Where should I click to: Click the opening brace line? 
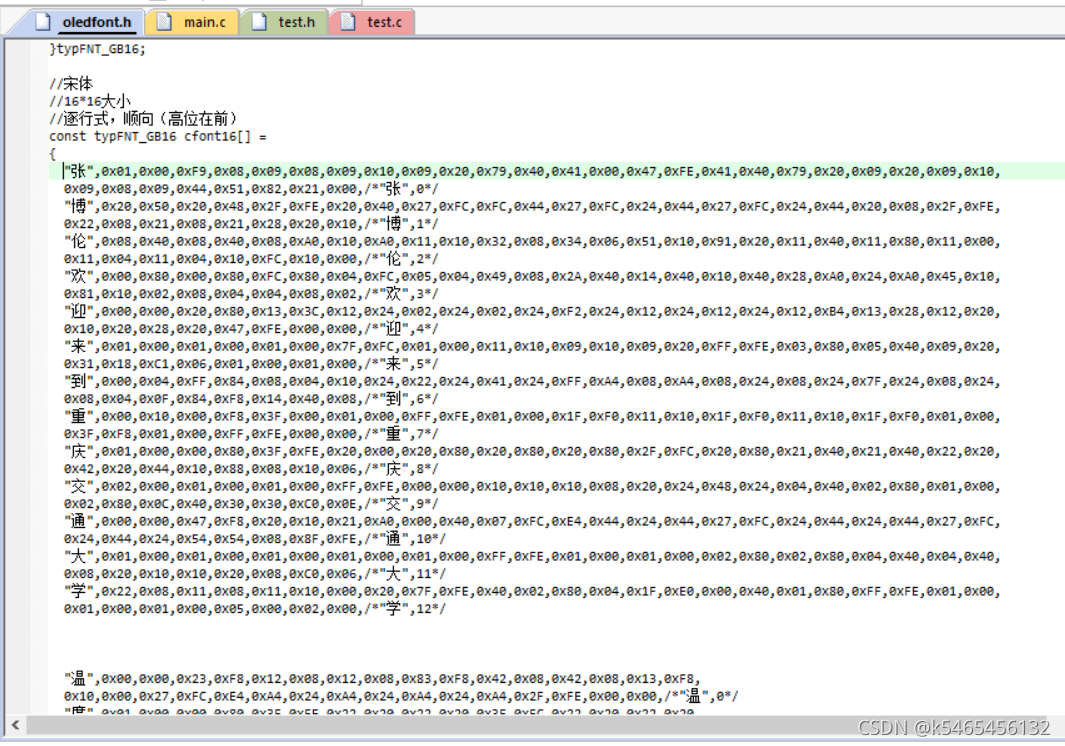point(52,154)
